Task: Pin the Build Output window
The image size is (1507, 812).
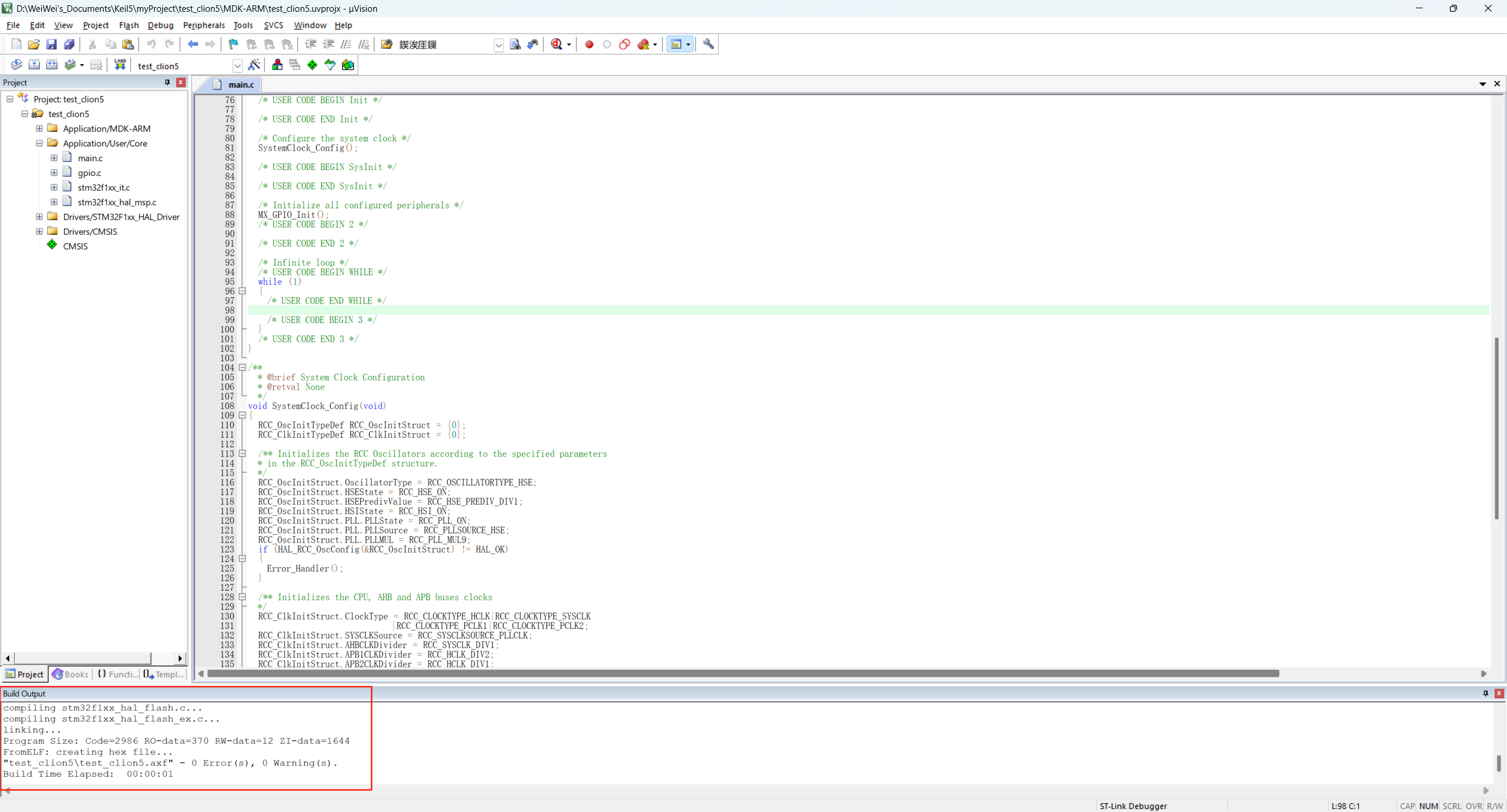Action: click(1485, 694)
